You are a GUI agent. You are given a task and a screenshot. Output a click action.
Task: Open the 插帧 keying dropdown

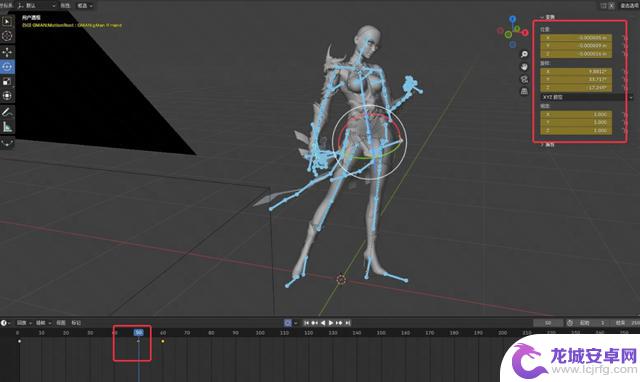pos(43,323)
